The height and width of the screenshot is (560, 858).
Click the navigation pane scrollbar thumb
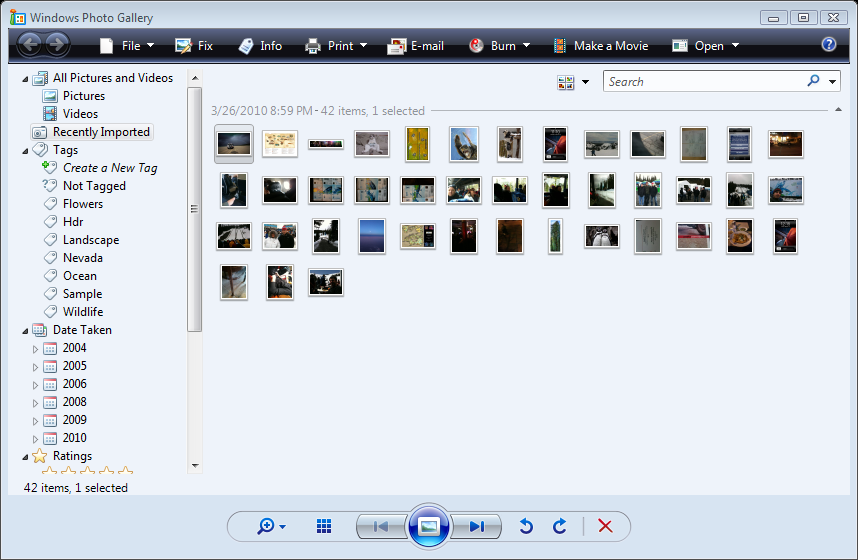click(194, 209)
